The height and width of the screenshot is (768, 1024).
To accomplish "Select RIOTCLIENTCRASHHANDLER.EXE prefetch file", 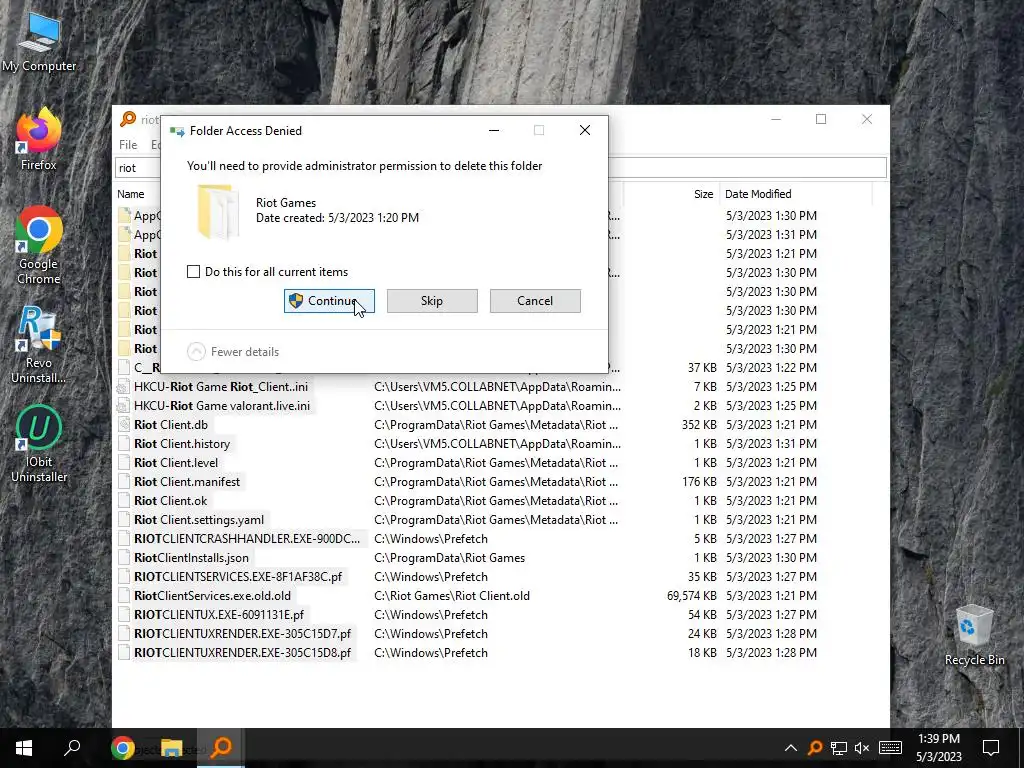I will pos(247,539).
